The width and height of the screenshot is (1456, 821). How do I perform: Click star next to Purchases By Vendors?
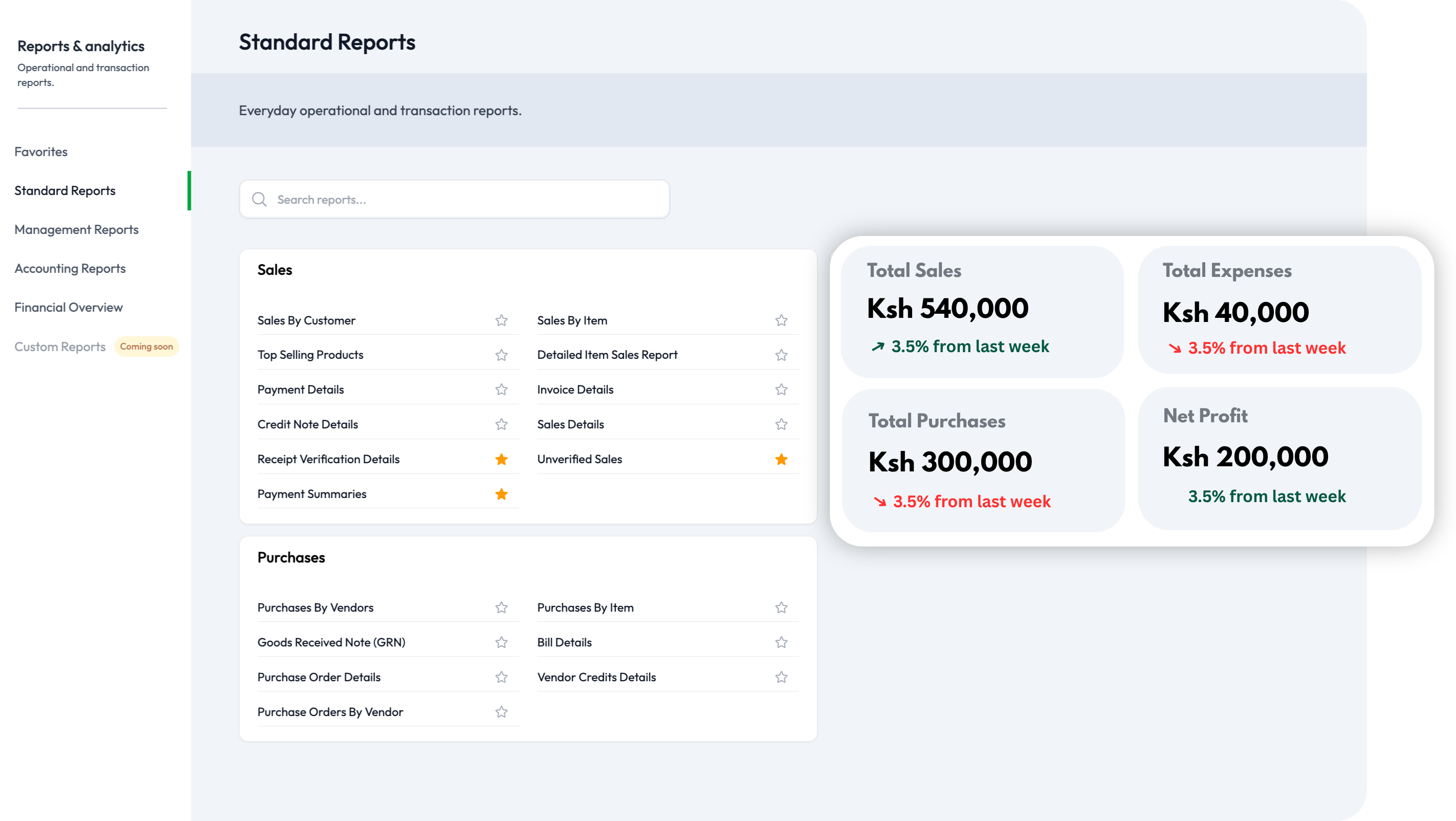click(501, 608)
